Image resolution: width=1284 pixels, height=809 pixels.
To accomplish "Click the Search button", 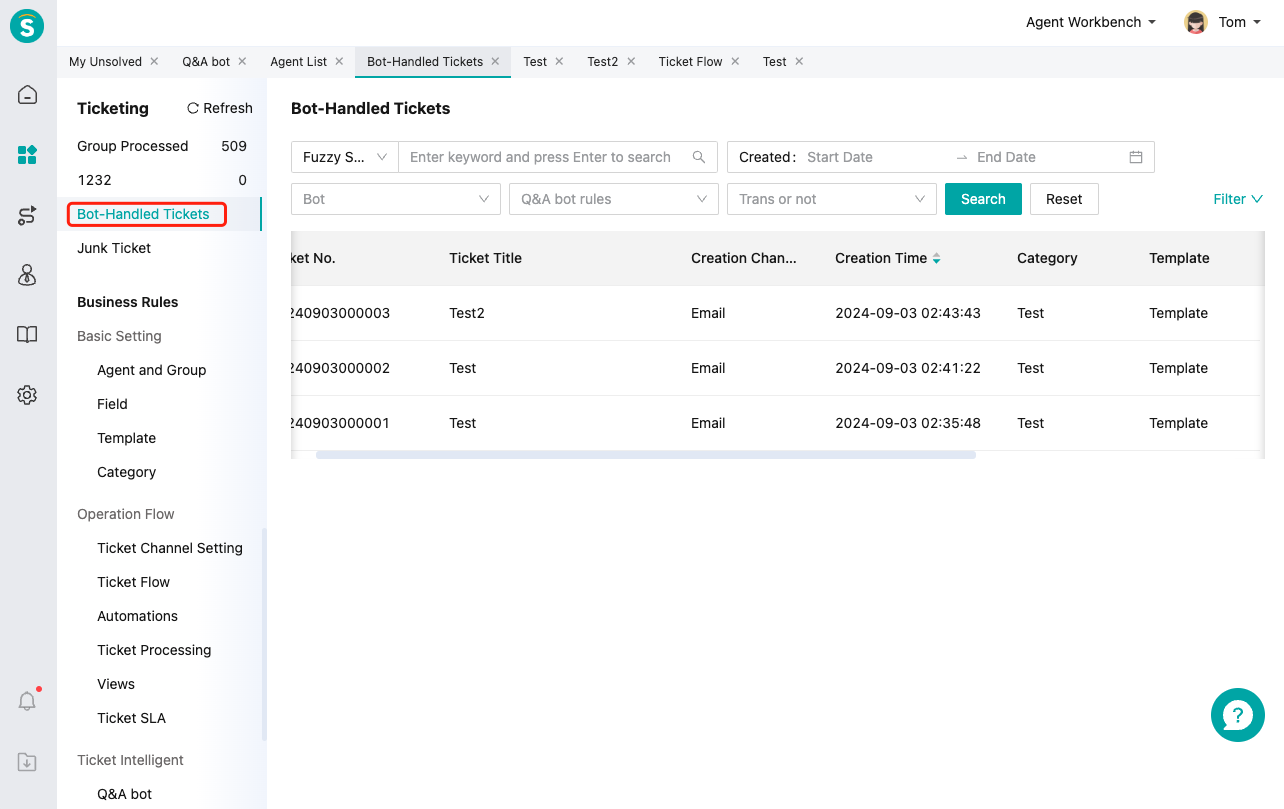I will (983, 199).
